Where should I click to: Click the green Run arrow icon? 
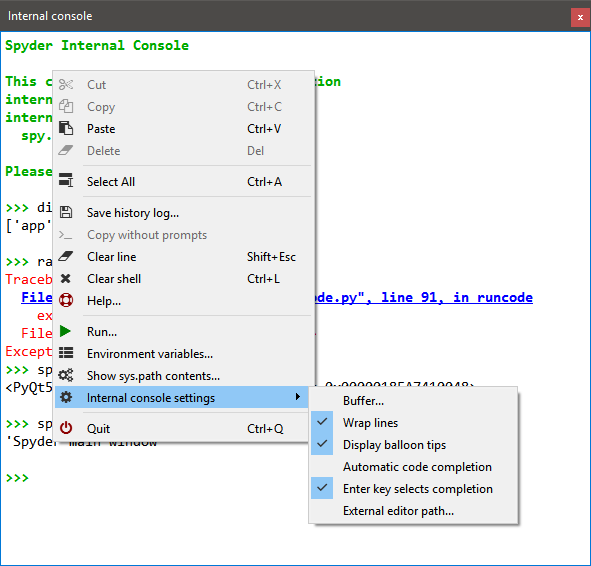point(65,331)
